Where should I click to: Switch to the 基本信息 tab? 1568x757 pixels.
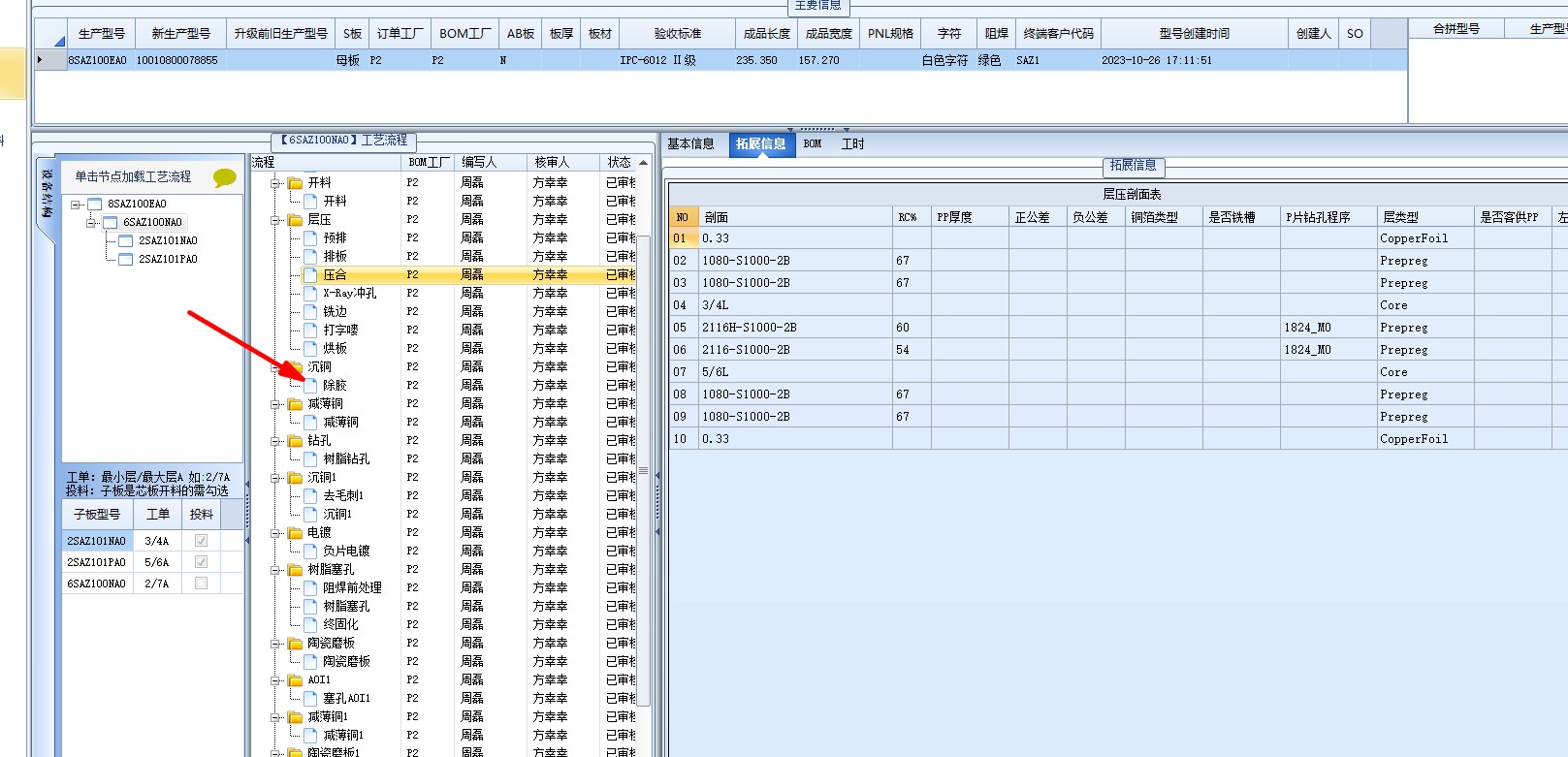click(x=691, y=144)
